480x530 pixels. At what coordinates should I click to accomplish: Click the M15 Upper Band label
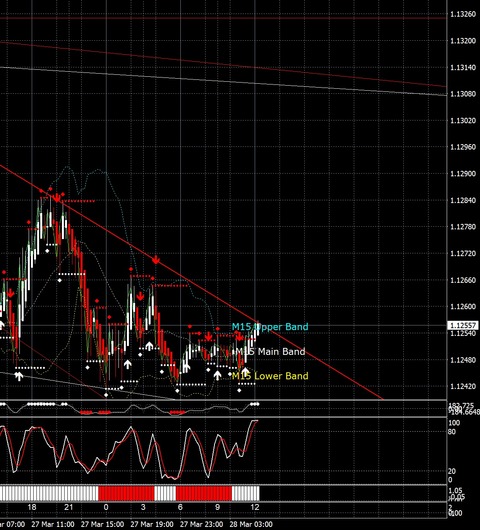pyautogui.click(x=270, y=327)
